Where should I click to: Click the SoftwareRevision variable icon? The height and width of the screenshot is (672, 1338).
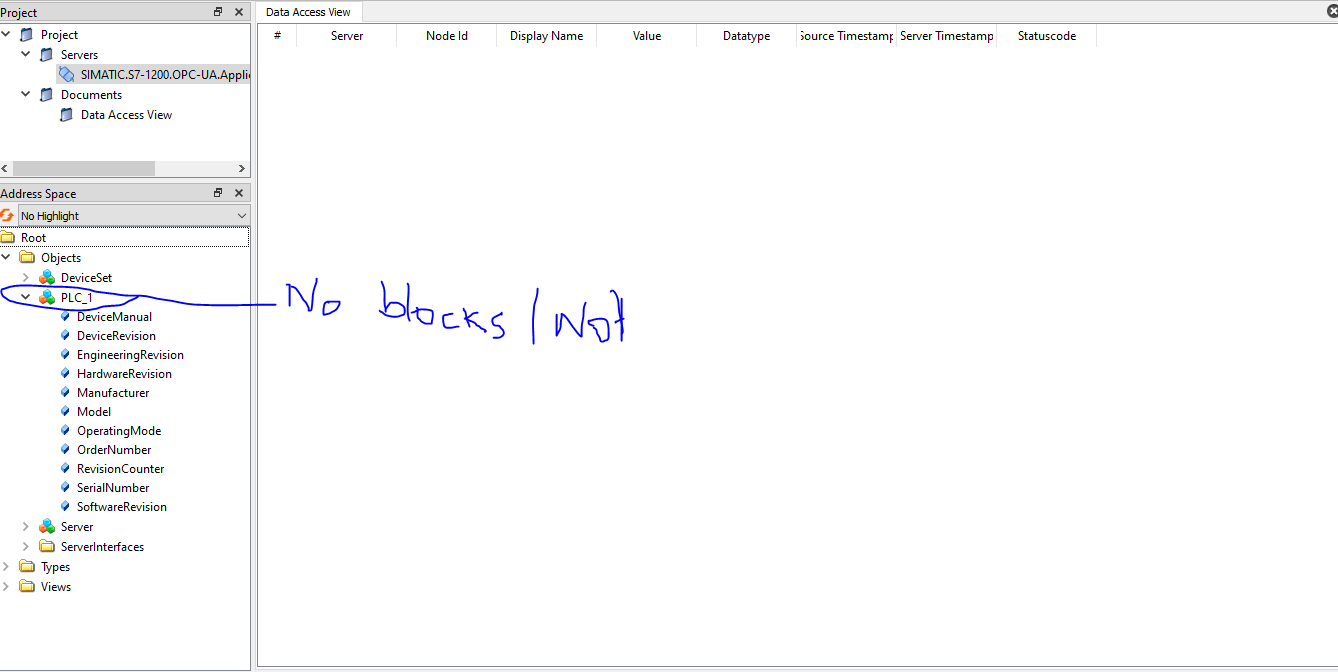point(65,506)
